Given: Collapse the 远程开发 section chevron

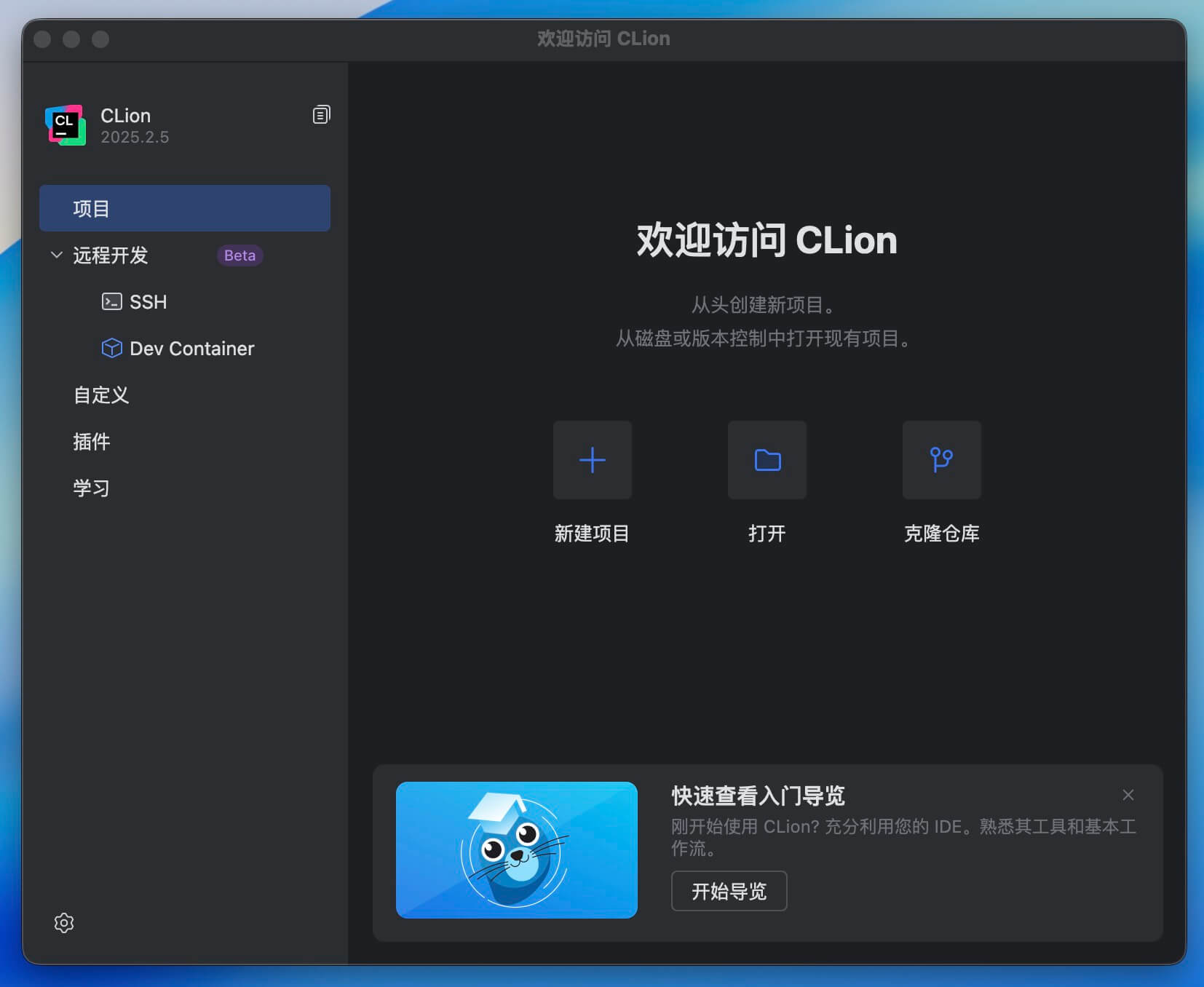Looking at the screenshot, I should click(57, 255).
